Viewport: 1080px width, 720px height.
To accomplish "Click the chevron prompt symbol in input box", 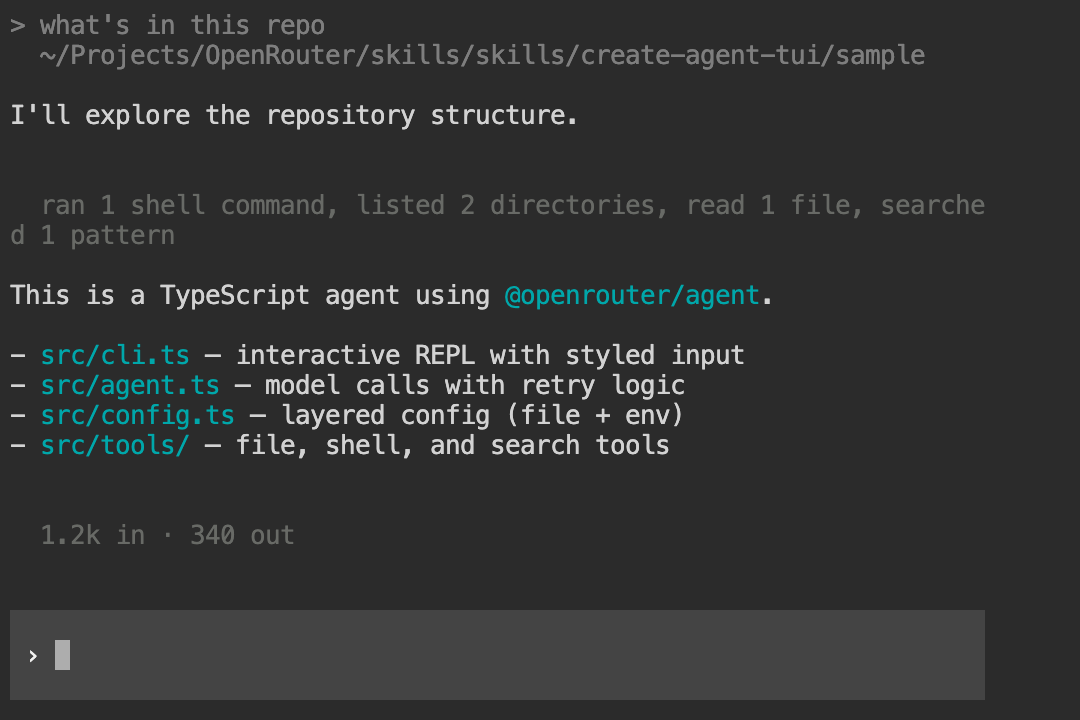I will click(x=33, y=656).
